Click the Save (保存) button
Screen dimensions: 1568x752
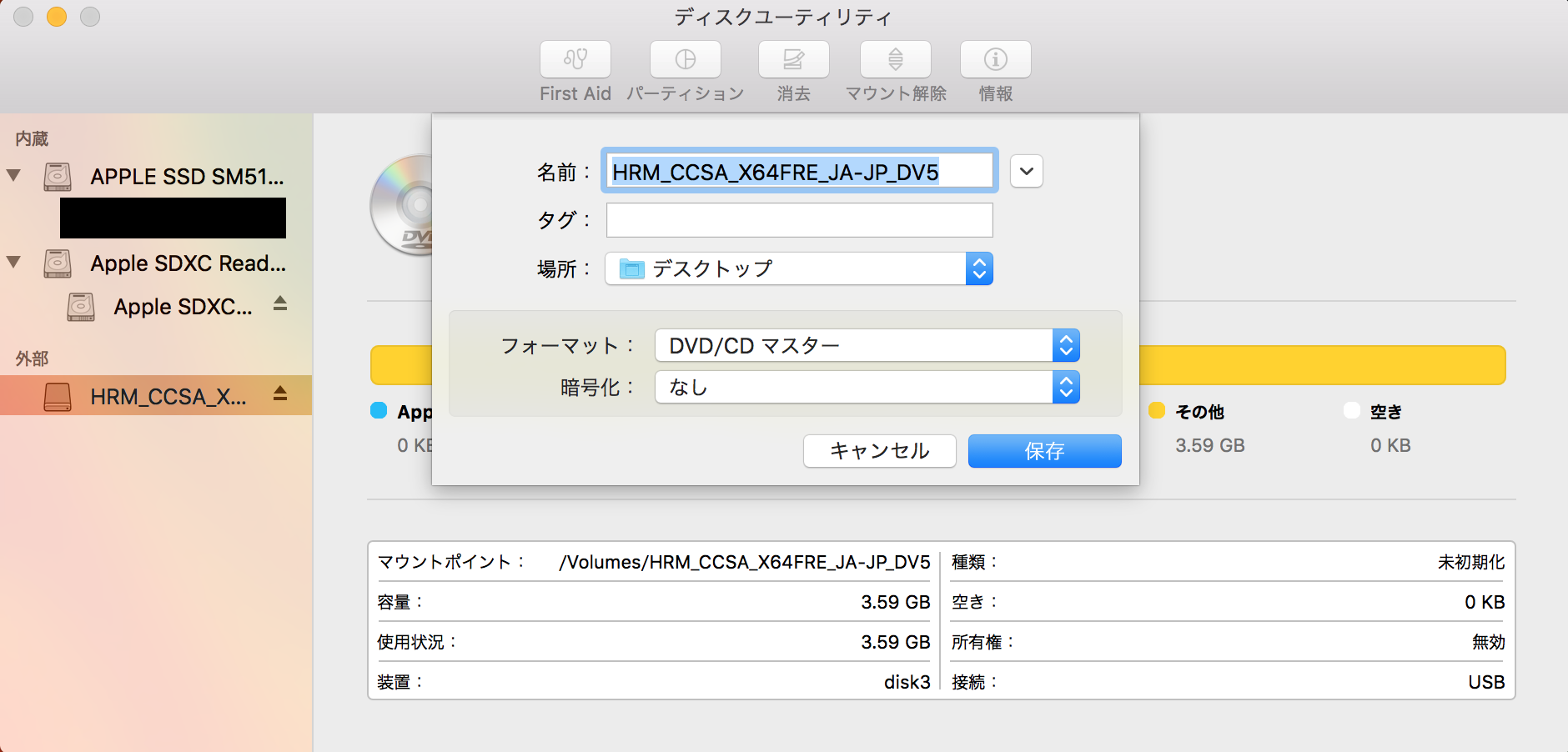1044,451
